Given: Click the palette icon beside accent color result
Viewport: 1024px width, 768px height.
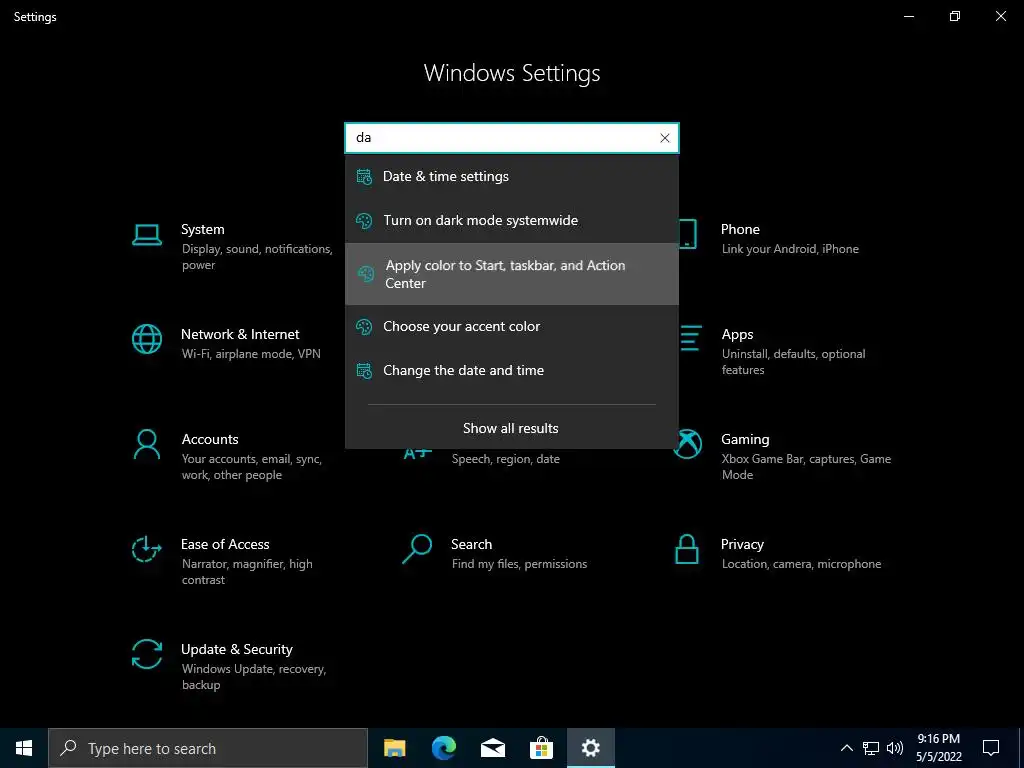Looking at the screenshot, I should tap(364, 327).
